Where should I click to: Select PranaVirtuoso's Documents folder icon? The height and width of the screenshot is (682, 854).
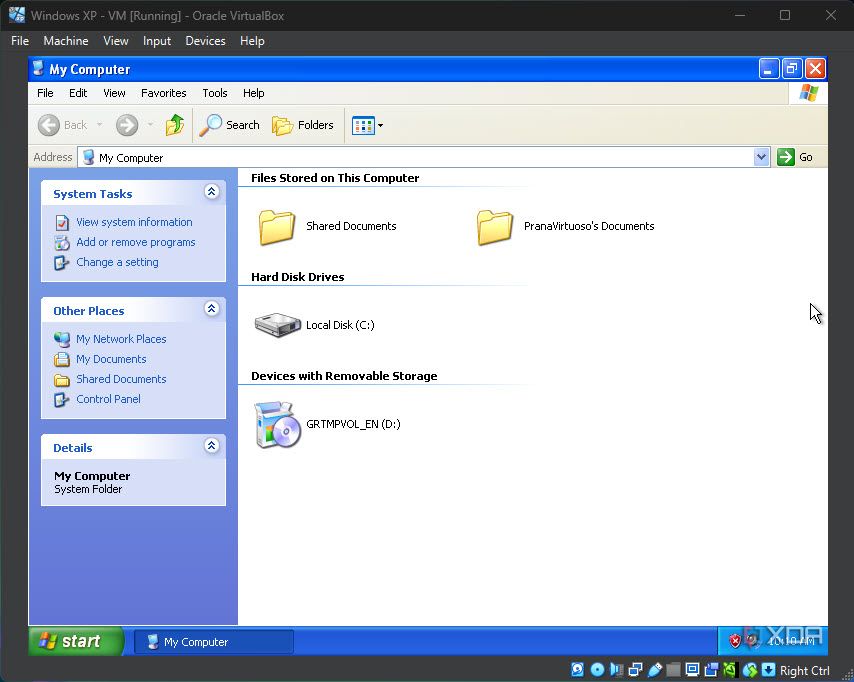[x=495, y=227]
